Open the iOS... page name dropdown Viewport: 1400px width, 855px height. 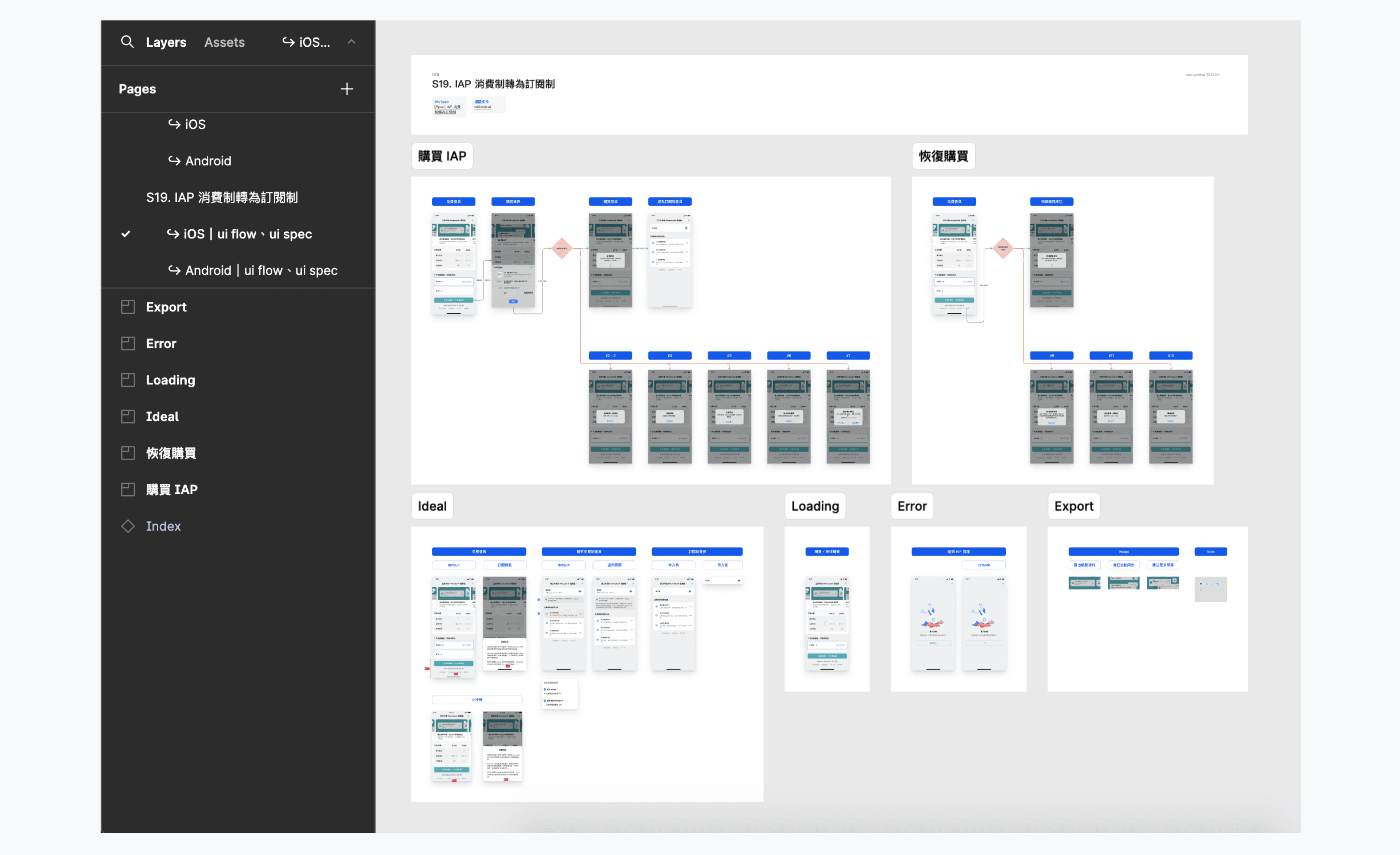point(306,42)
